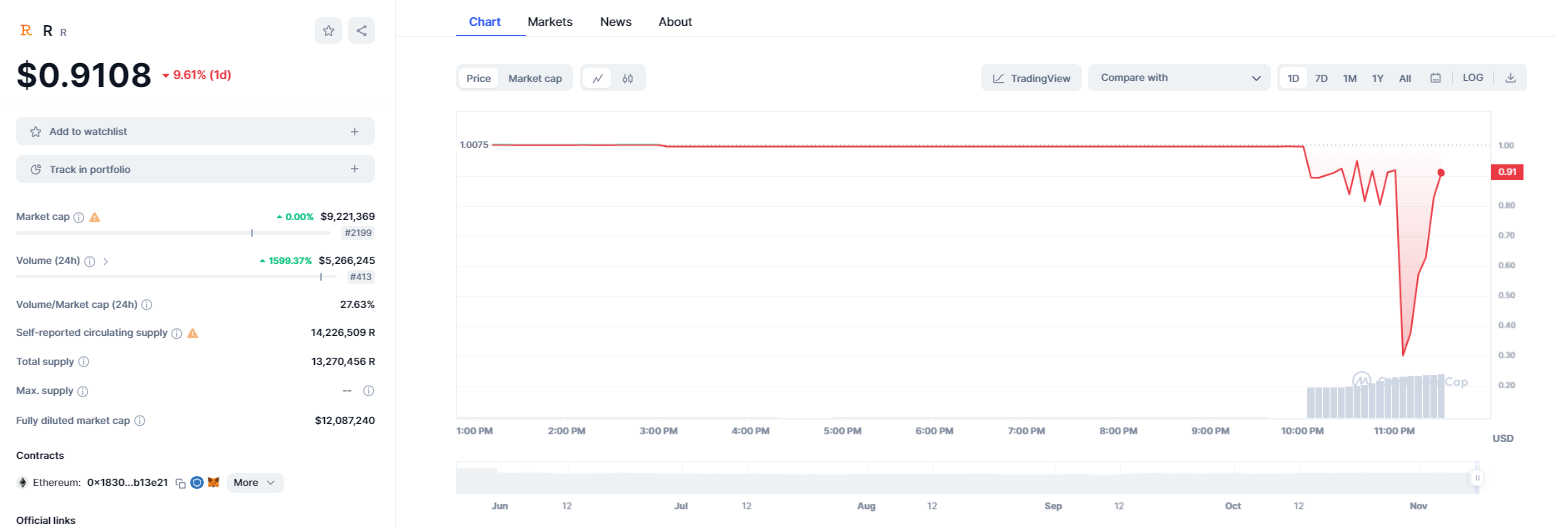Click the chart range slider handle

(x=1476, y=479)
